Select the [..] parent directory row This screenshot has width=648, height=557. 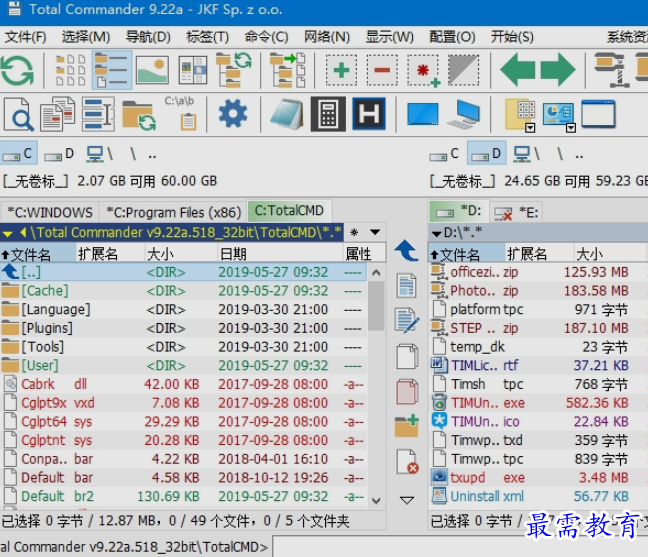(x=183, y=272)
